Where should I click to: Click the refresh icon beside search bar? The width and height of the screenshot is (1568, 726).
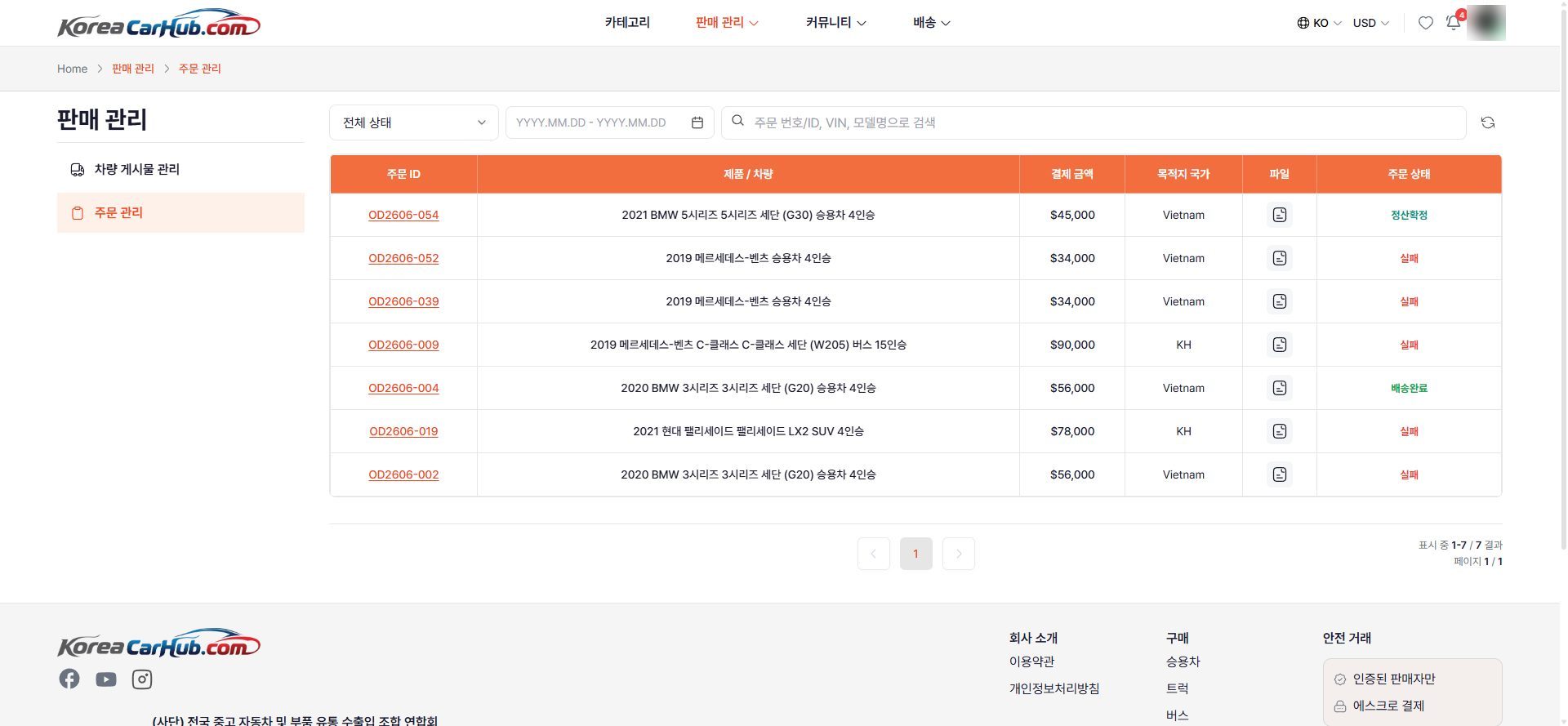pos(1487,122)
